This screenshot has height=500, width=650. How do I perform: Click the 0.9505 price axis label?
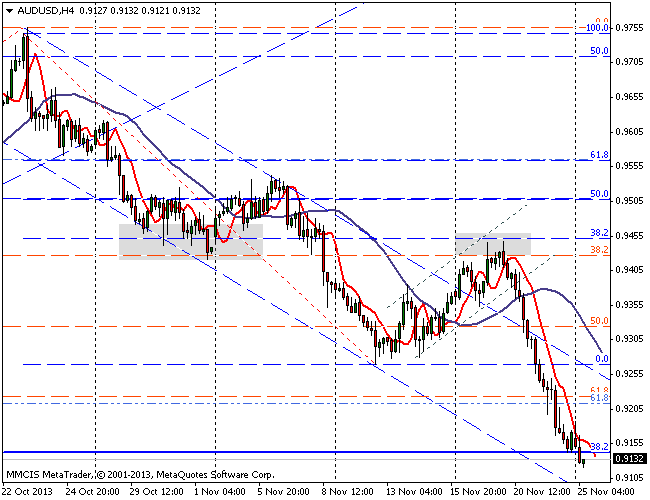[630, 201]
